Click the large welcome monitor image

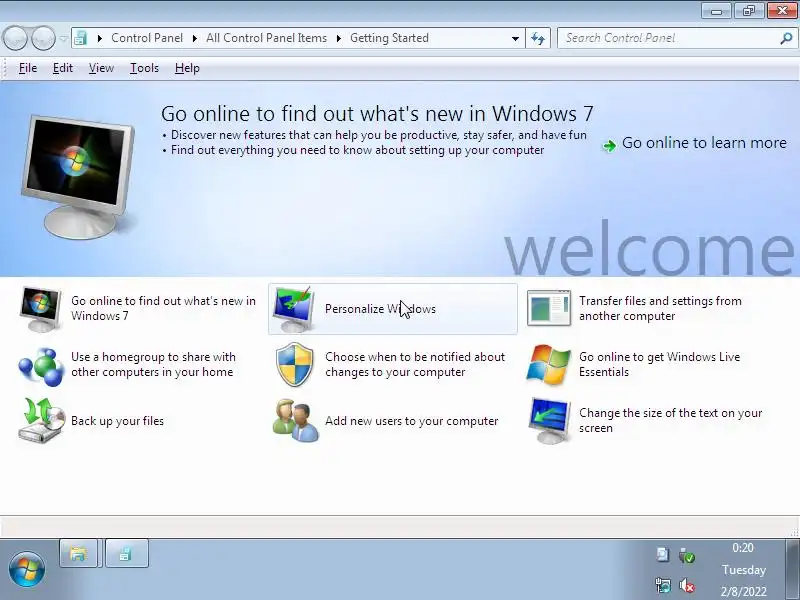pyautogui.click(x=79, y=177)
